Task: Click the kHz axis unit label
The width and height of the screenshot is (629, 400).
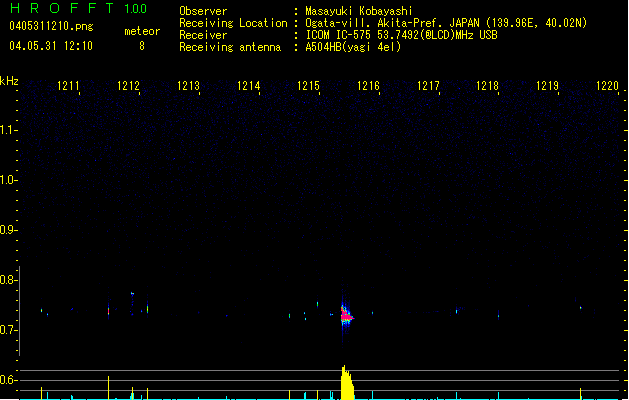Action: click(9, 81)
